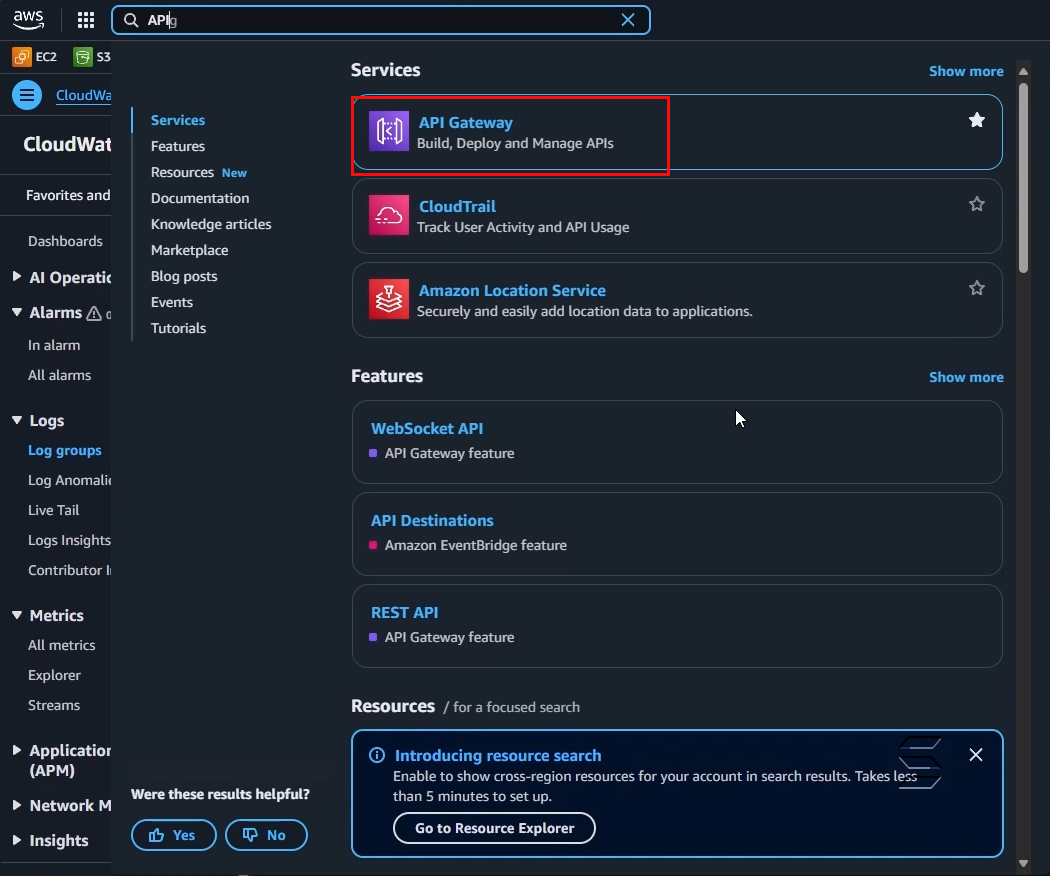Viewport: 1050px width, 876px height.
Task: Select the Resources search category
Action: [x=182, y=172]
